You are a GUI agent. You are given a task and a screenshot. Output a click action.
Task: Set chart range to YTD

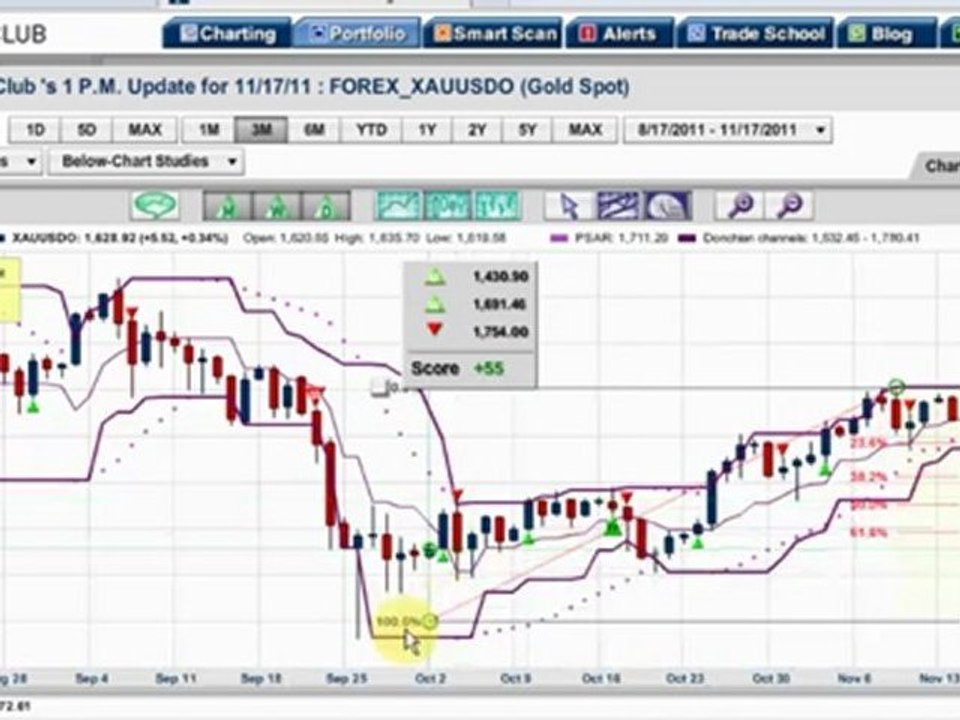click(x=372, y=130)
